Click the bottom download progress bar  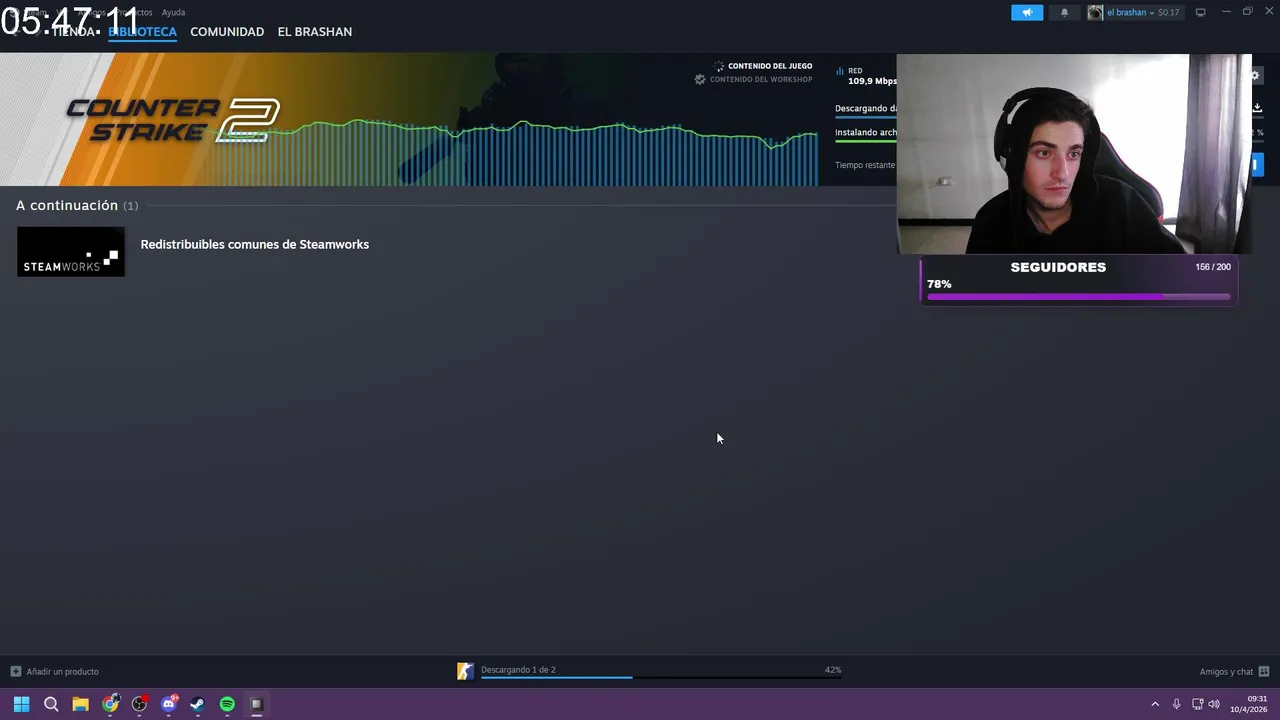[661, 677]
